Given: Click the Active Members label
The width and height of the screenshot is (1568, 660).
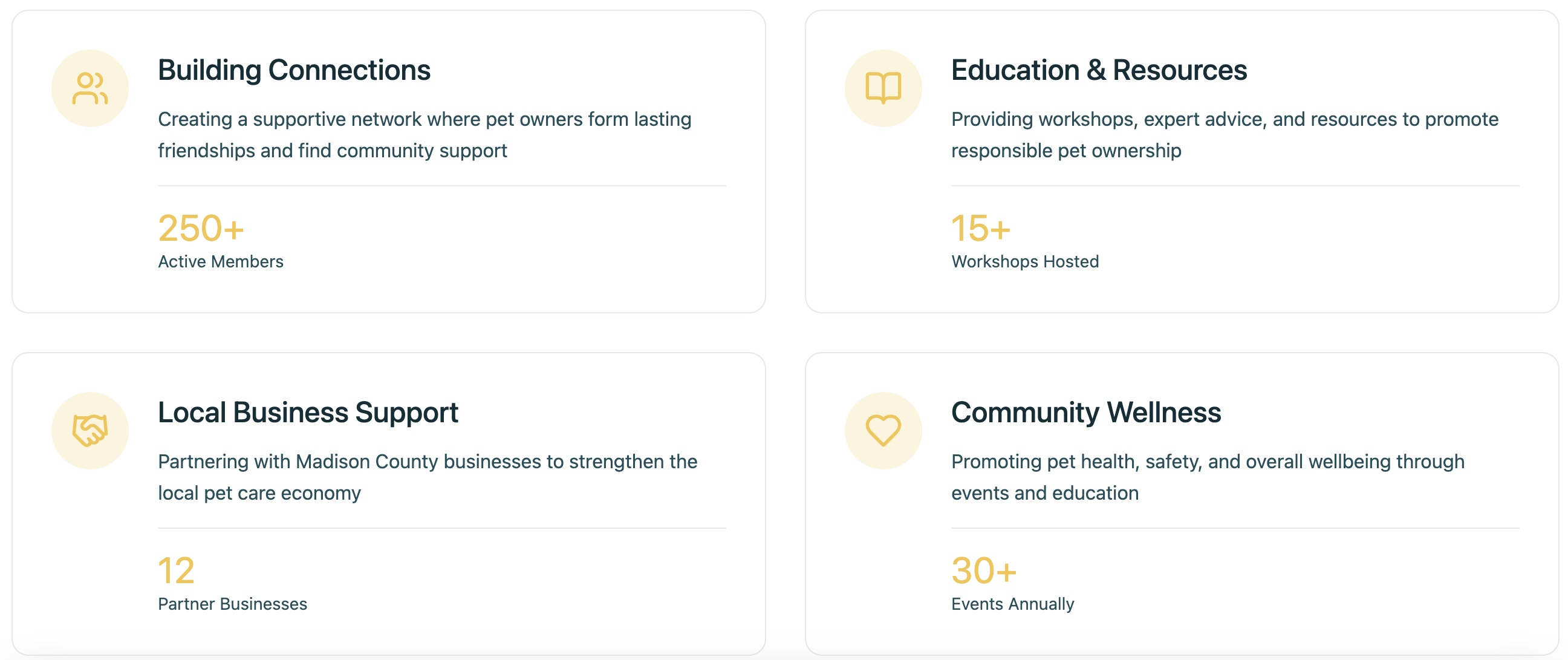Looking at the screenshot, I should pos(220,262).
